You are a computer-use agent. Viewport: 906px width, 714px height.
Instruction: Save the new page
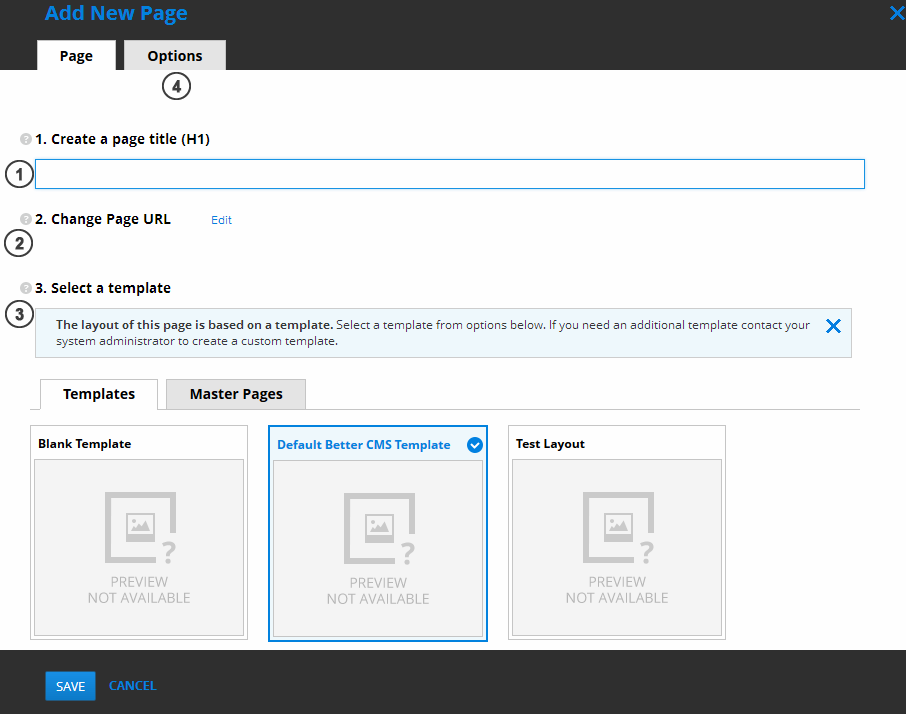pos(70,686)
